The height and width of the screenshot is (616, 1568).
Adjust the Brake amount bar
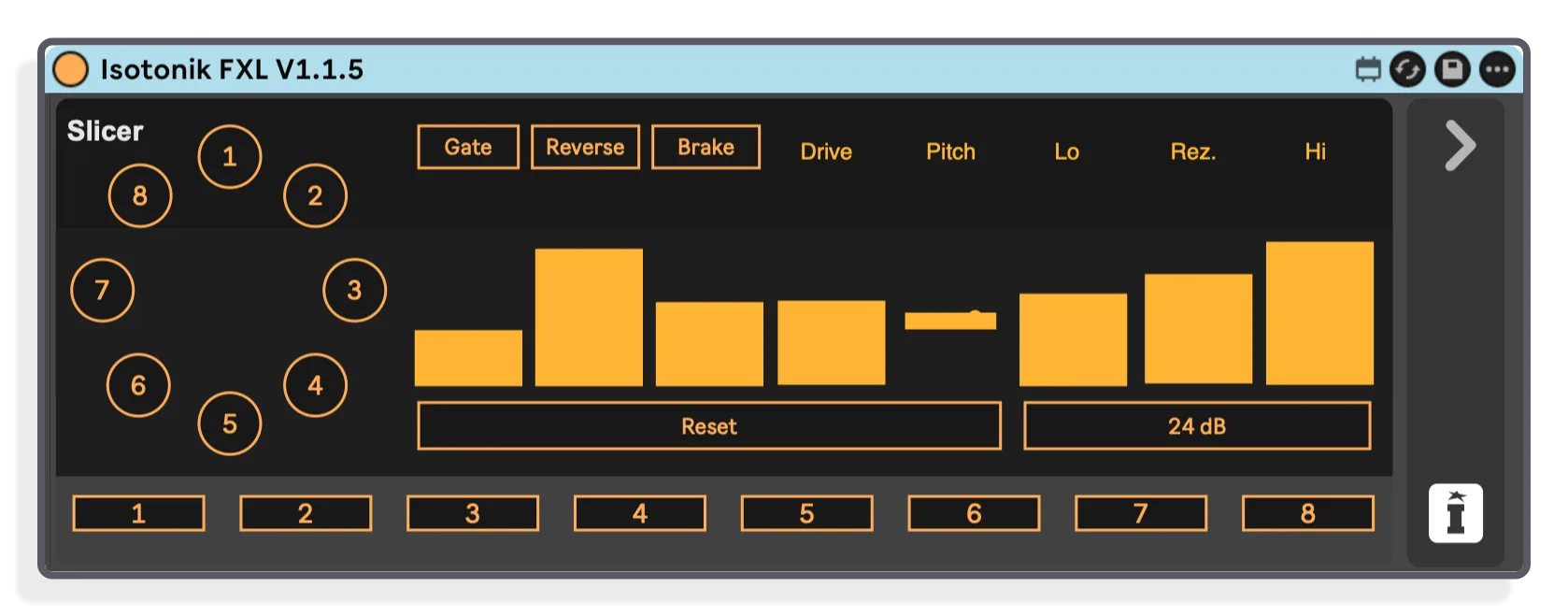709,344
